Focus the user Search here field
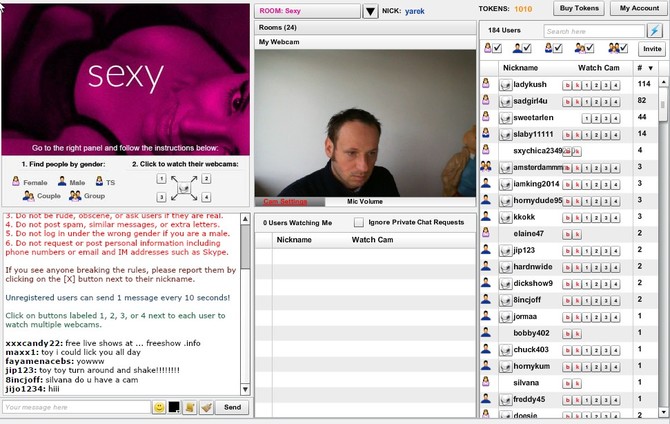 click(594, 31)
